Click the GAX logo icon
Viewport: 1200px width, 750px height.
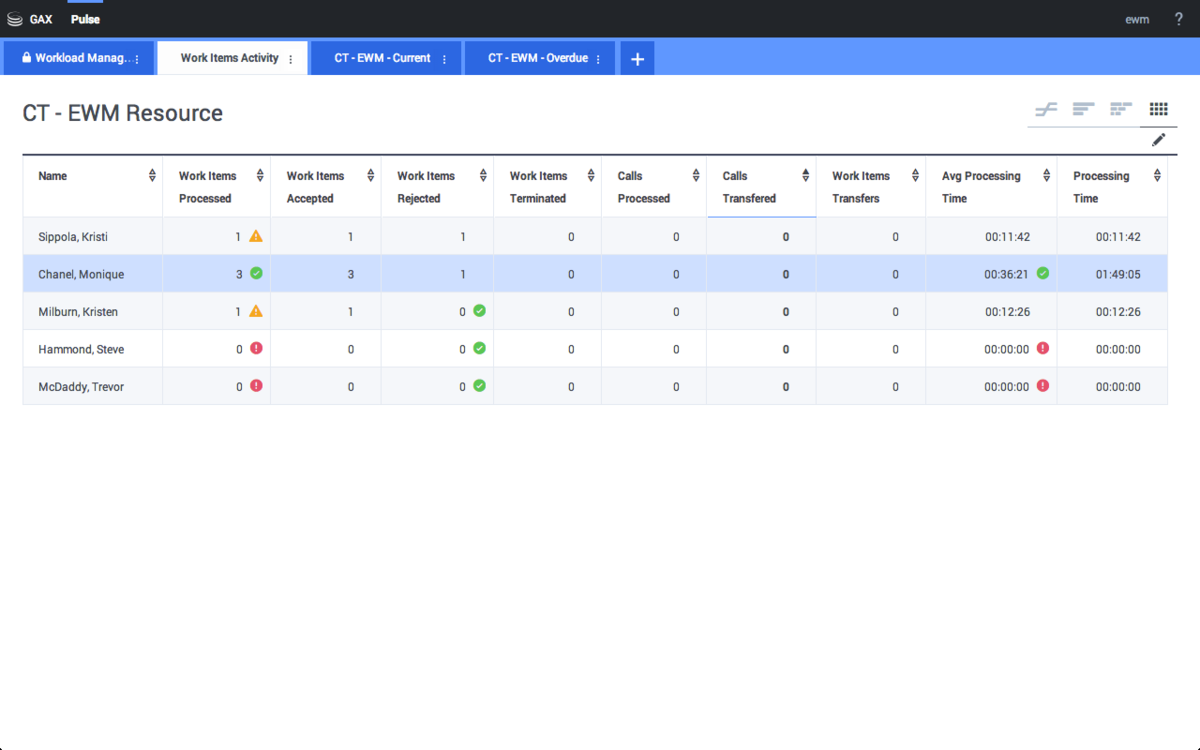15,19
